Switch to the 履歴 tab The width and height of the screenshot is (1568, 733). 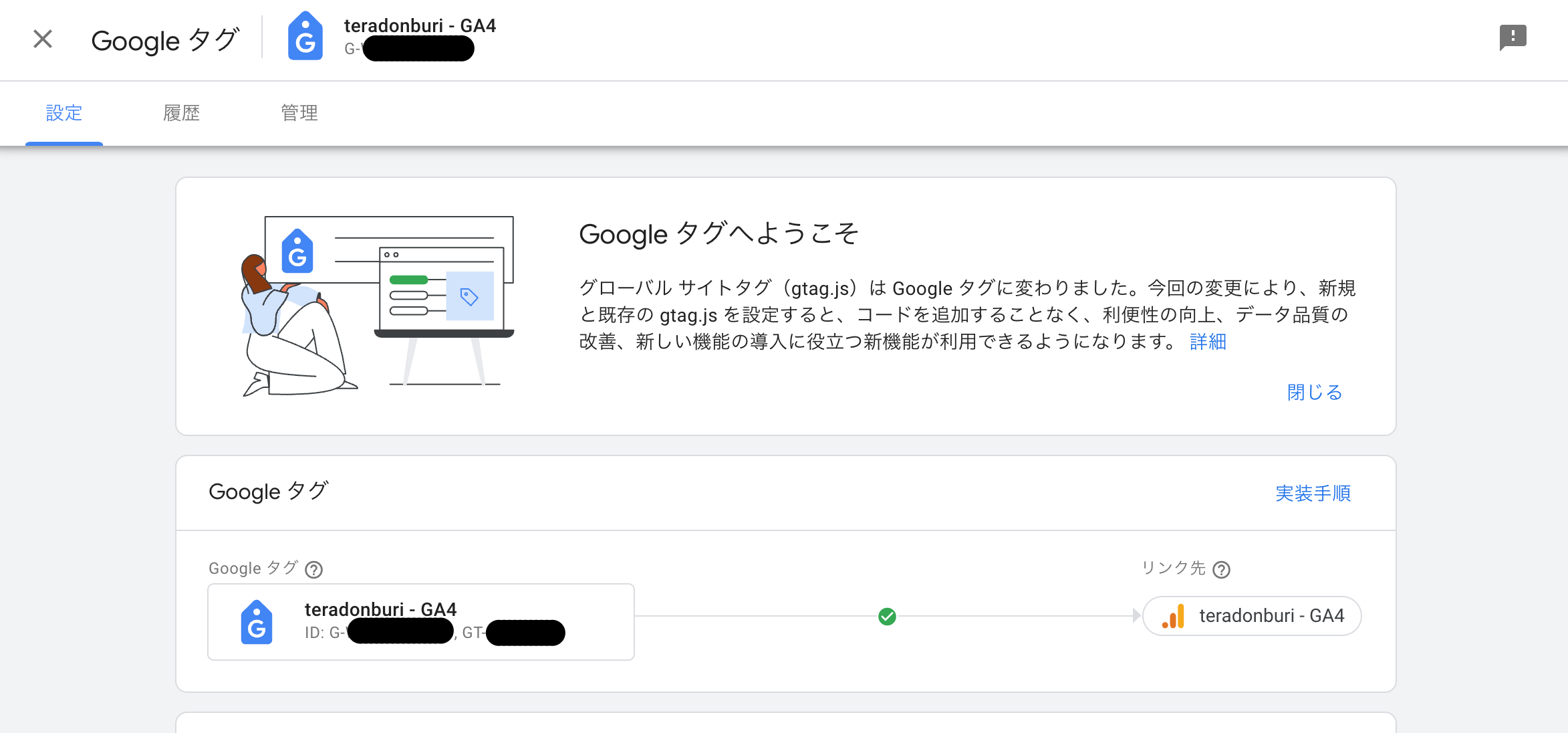tap(181, 113)
